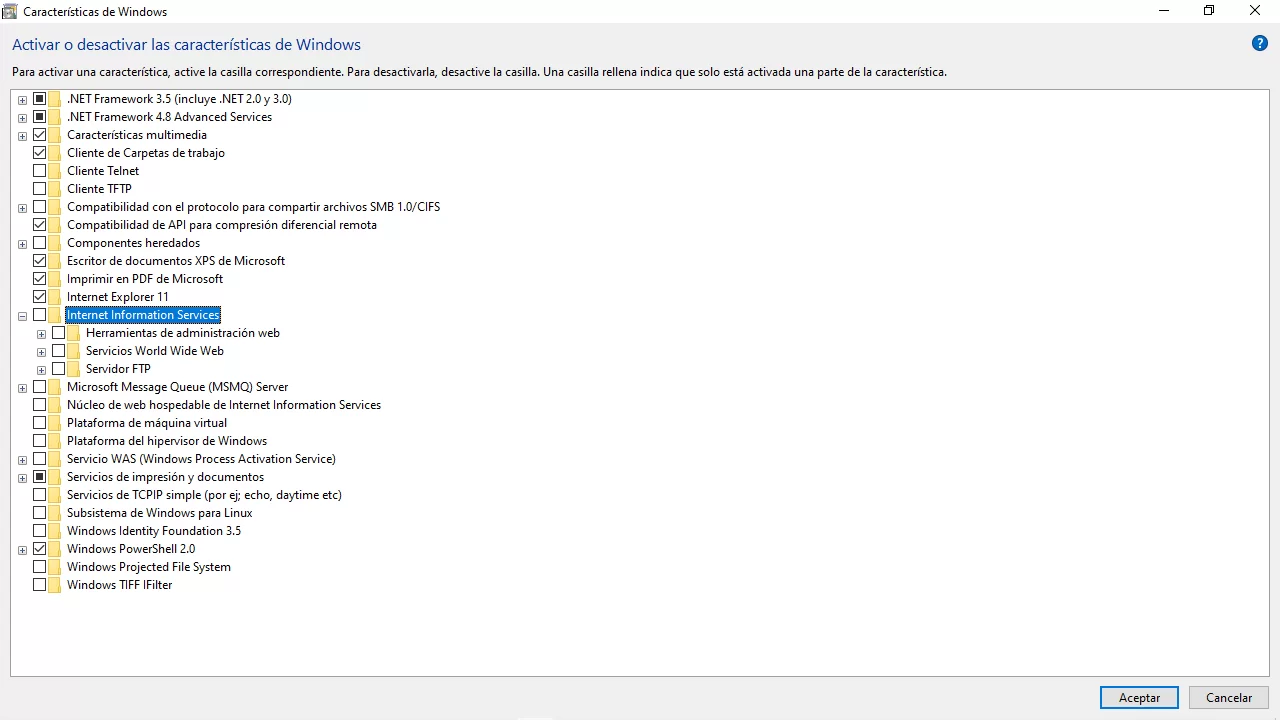Image resolution: width=1280 pixels, height=720 pixels.
Task: Click the window title bar app icon
Action: [x=10, y=11]
